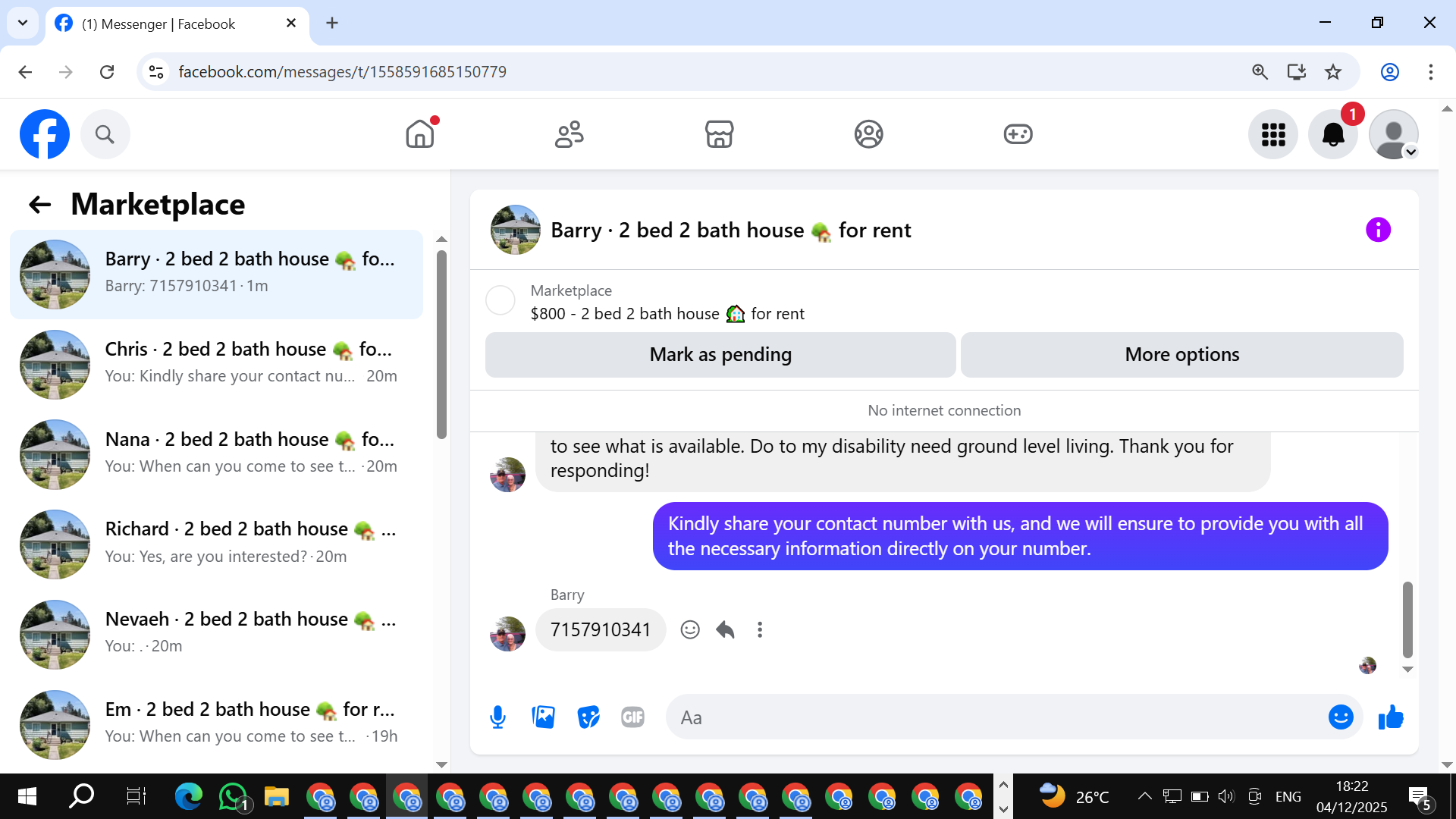Open more actions for Barry's message
The height and width of the screenshot is (819, 1456).
coord(760,629)
